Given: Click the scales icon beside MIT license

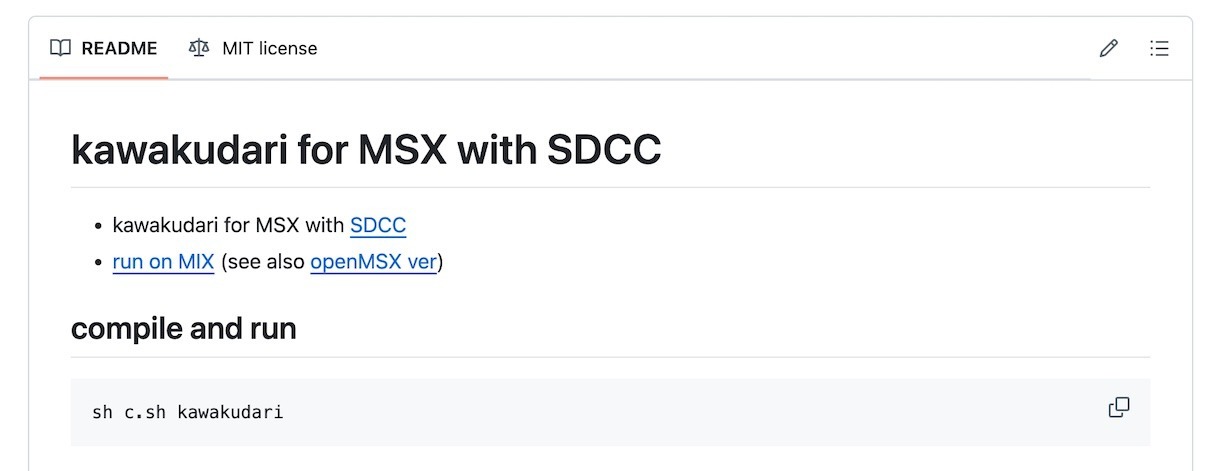Looking at the screenshot, I should 199,48.
